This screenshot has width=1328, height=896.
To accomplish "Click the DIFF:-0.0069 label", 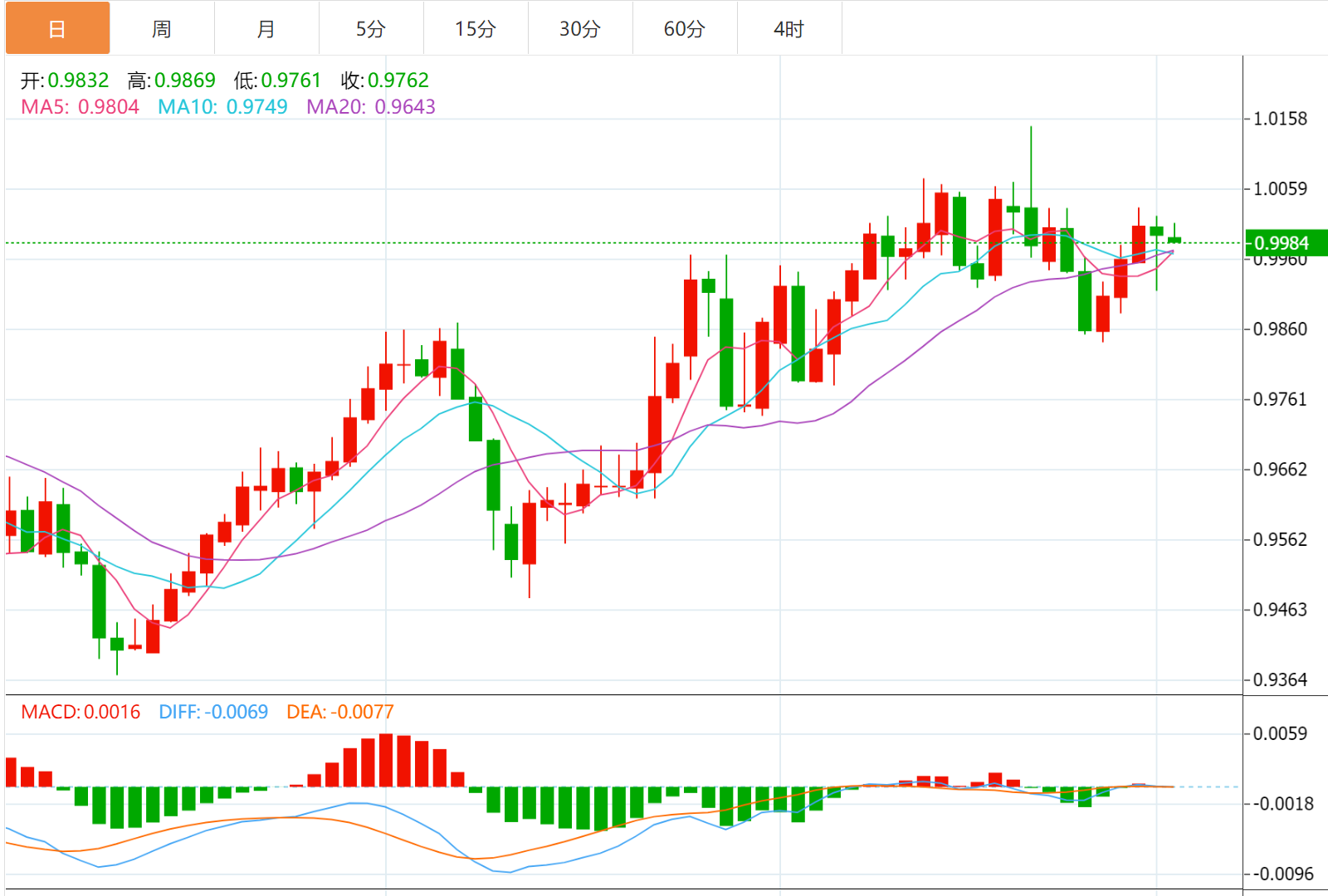I will [x=213, y=712].
